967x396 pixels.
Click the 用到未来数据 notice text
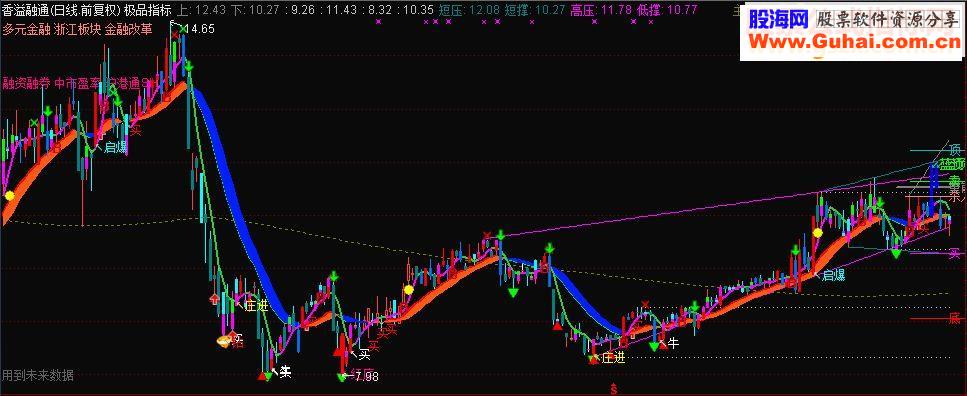pos(38,375)
